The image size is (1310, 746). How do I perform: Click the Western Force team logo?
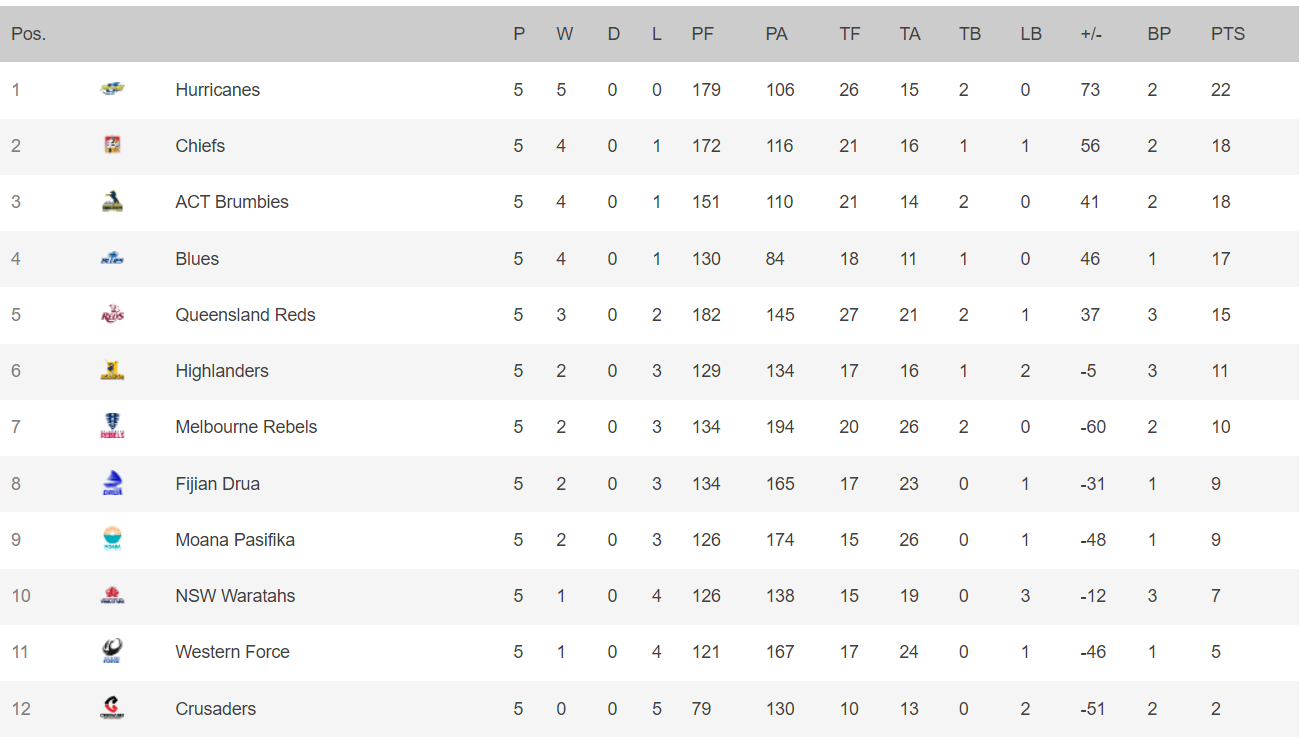(x=112, y=652)
